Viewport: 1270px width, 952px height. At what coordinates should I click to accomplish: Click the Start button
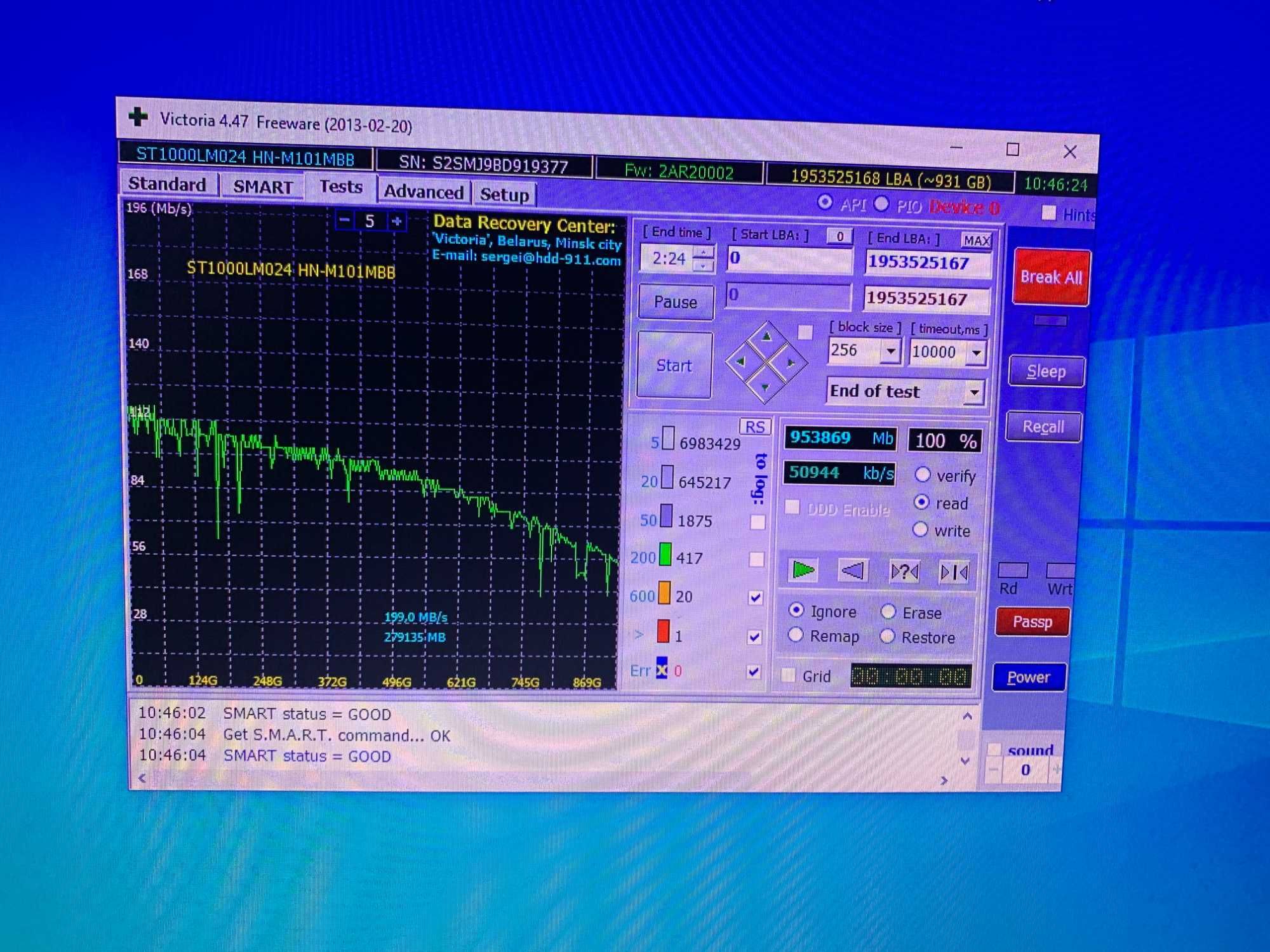[x=674, y=366]
